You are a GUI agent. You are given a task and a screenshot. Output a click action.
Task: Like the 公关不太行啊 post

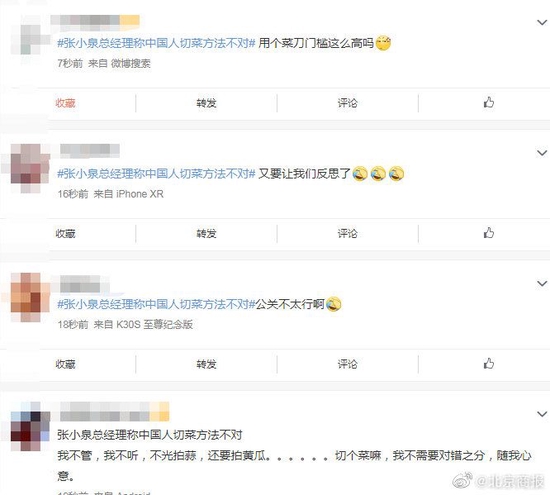[x=489, y=363]
